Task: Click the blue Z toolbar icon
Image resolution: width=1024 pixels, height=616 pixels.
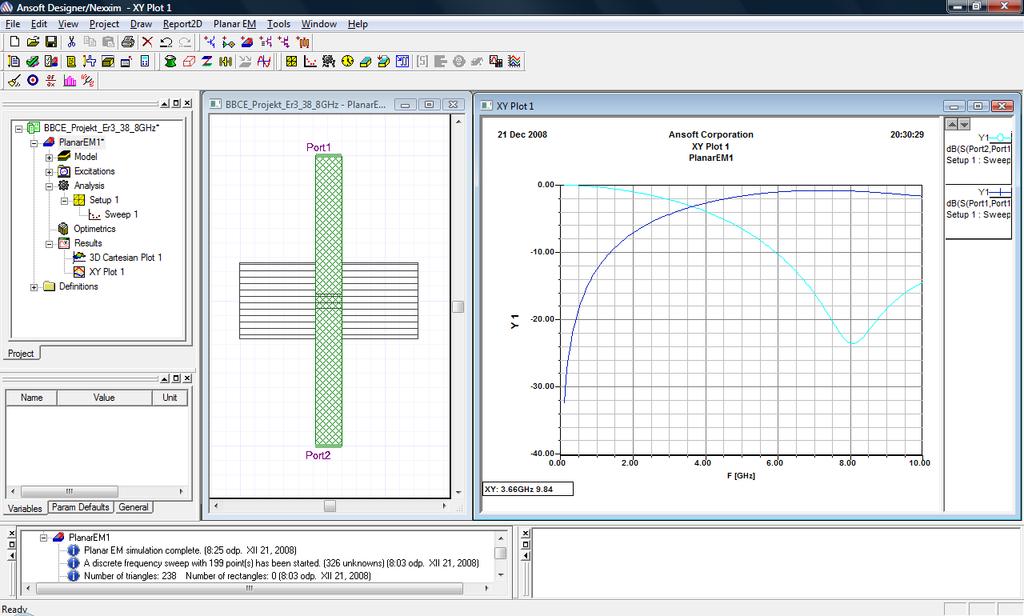Action: [207, 61]
